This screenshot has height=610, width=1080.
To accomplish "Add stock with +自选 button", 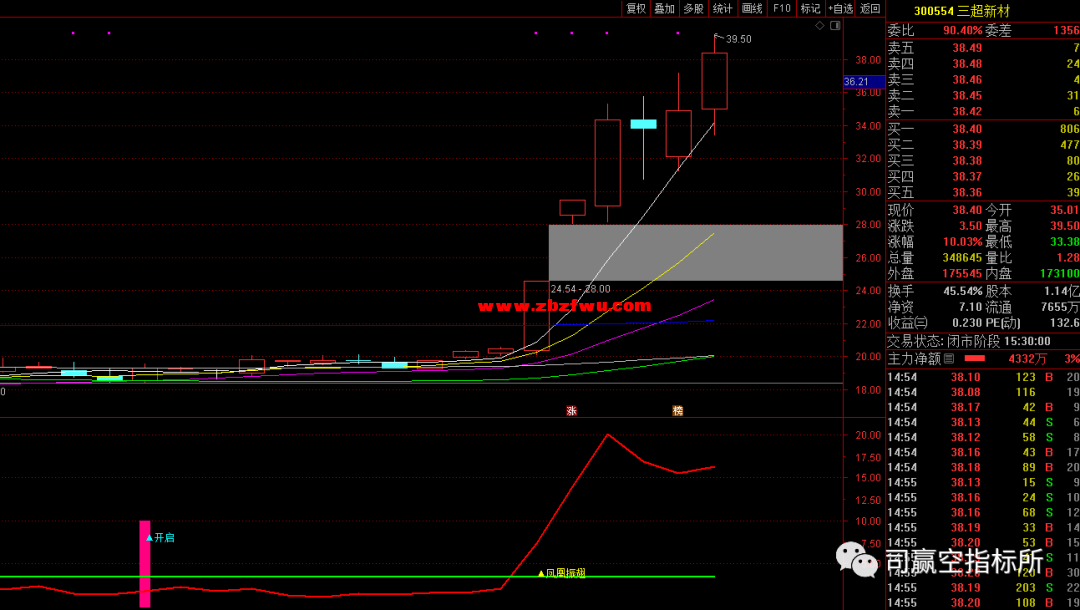I will [841, 8].
